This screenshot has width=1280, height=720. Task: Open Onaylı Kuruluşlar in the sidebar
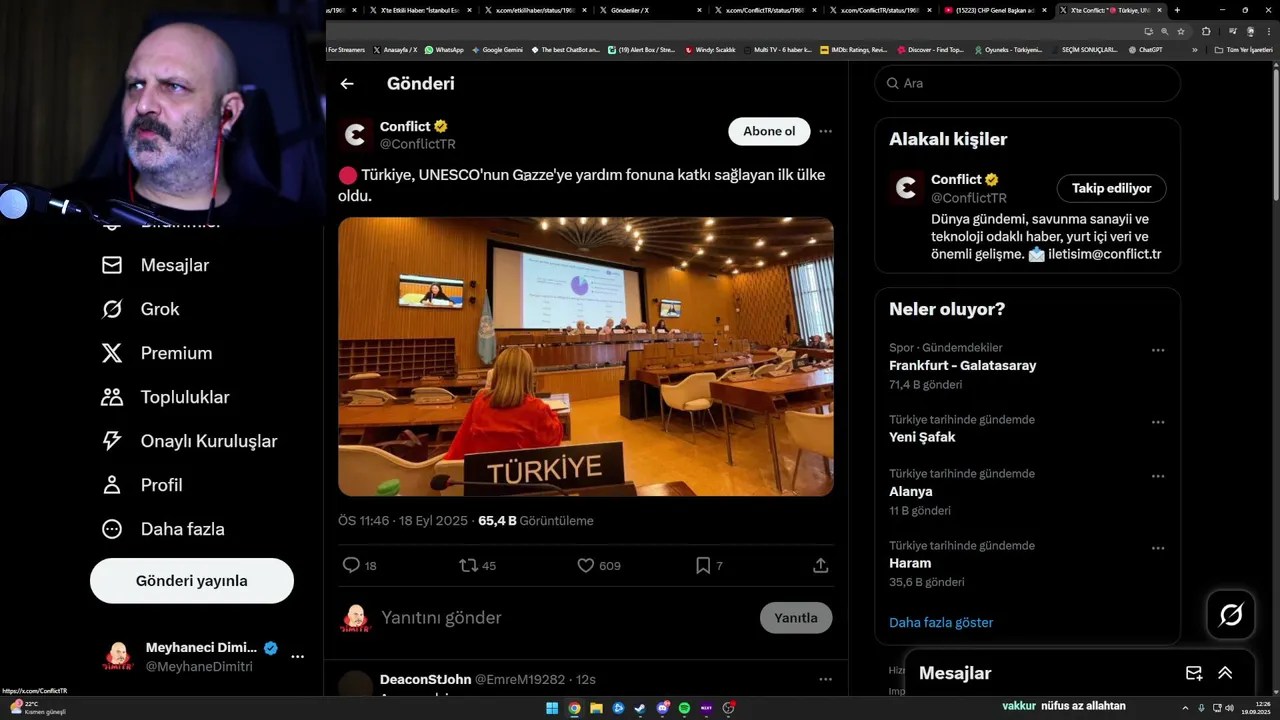click(x=190, y=441)
